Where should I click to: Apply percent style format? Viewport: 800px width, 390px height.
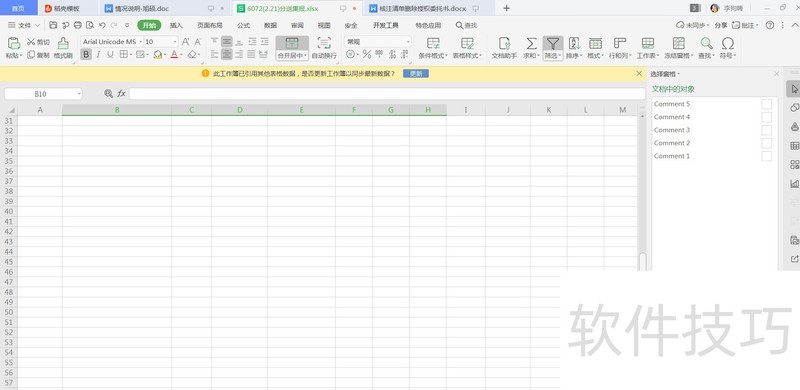tap(366, 54)
